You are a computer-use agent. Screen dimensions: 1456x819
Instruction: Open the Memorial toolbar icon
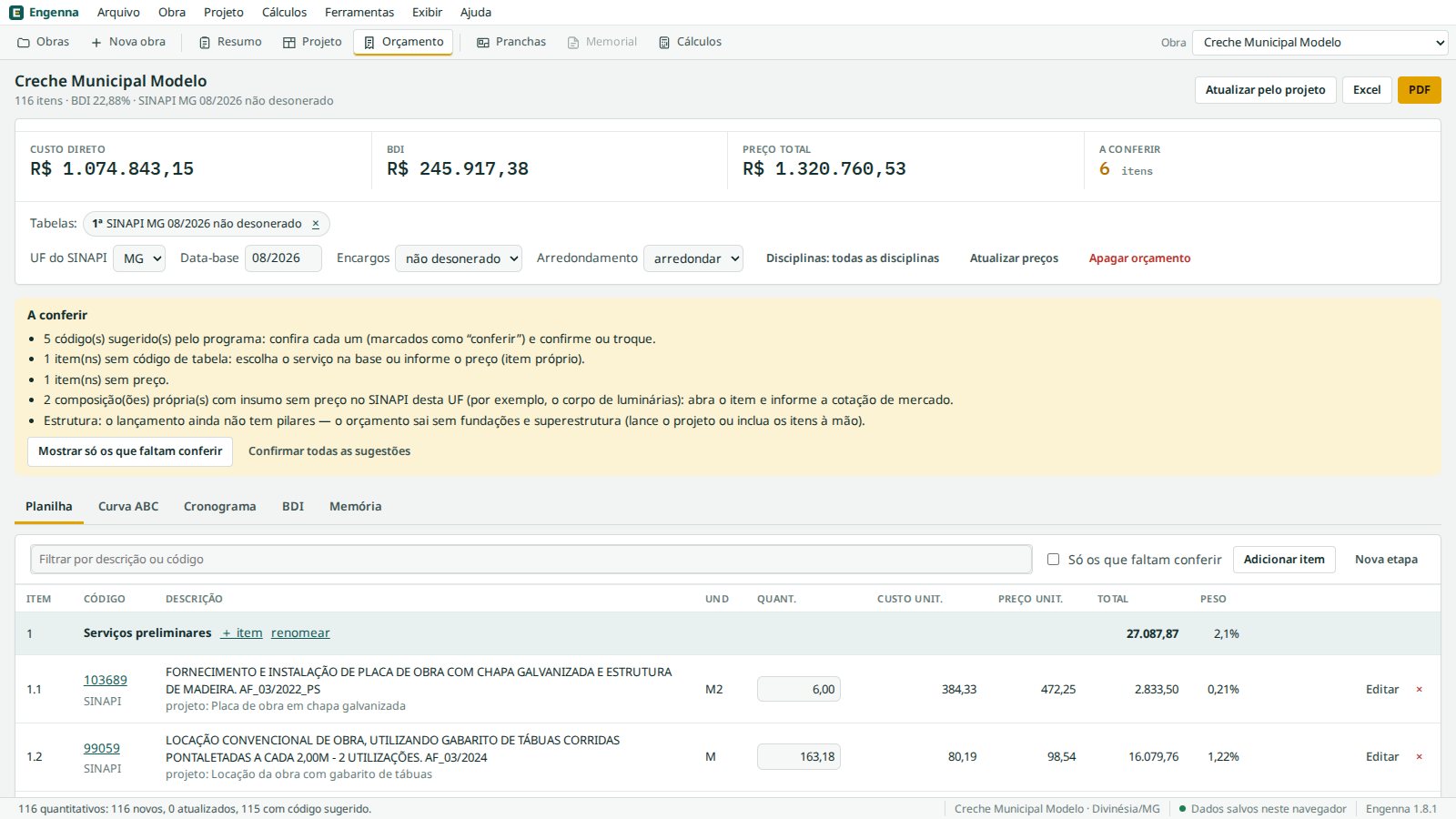pos(573,43)
